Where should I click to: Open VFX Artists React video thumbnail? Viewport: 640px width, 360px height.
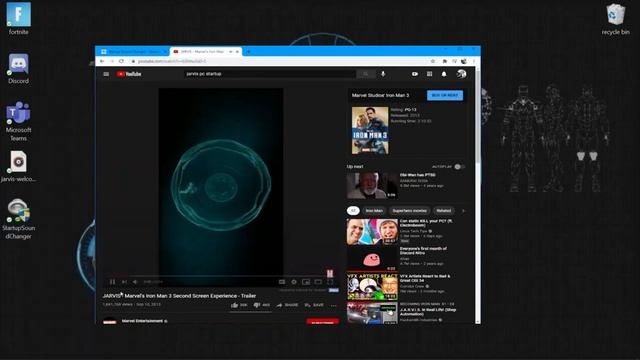tap(372, 287)
